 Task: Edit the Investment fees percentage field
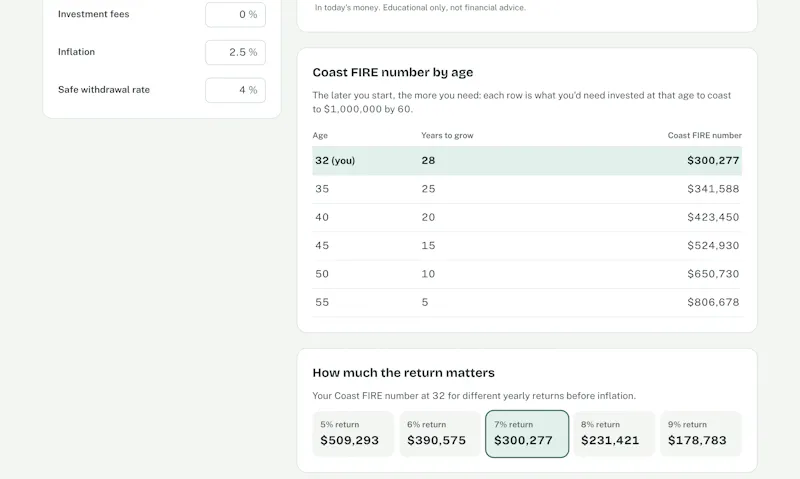point(235,14)
